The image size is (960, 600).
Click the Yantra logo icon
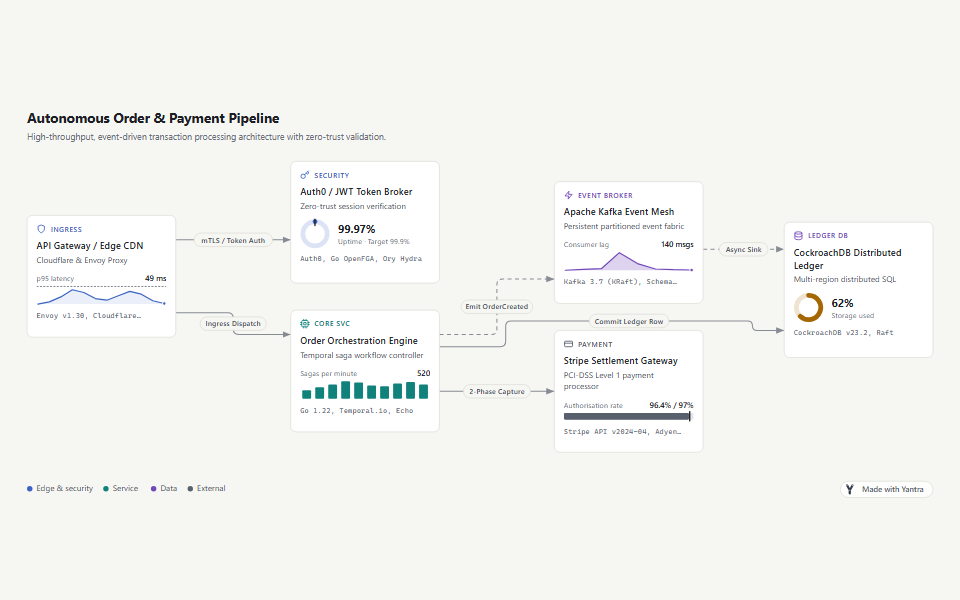tap(850, 489)
